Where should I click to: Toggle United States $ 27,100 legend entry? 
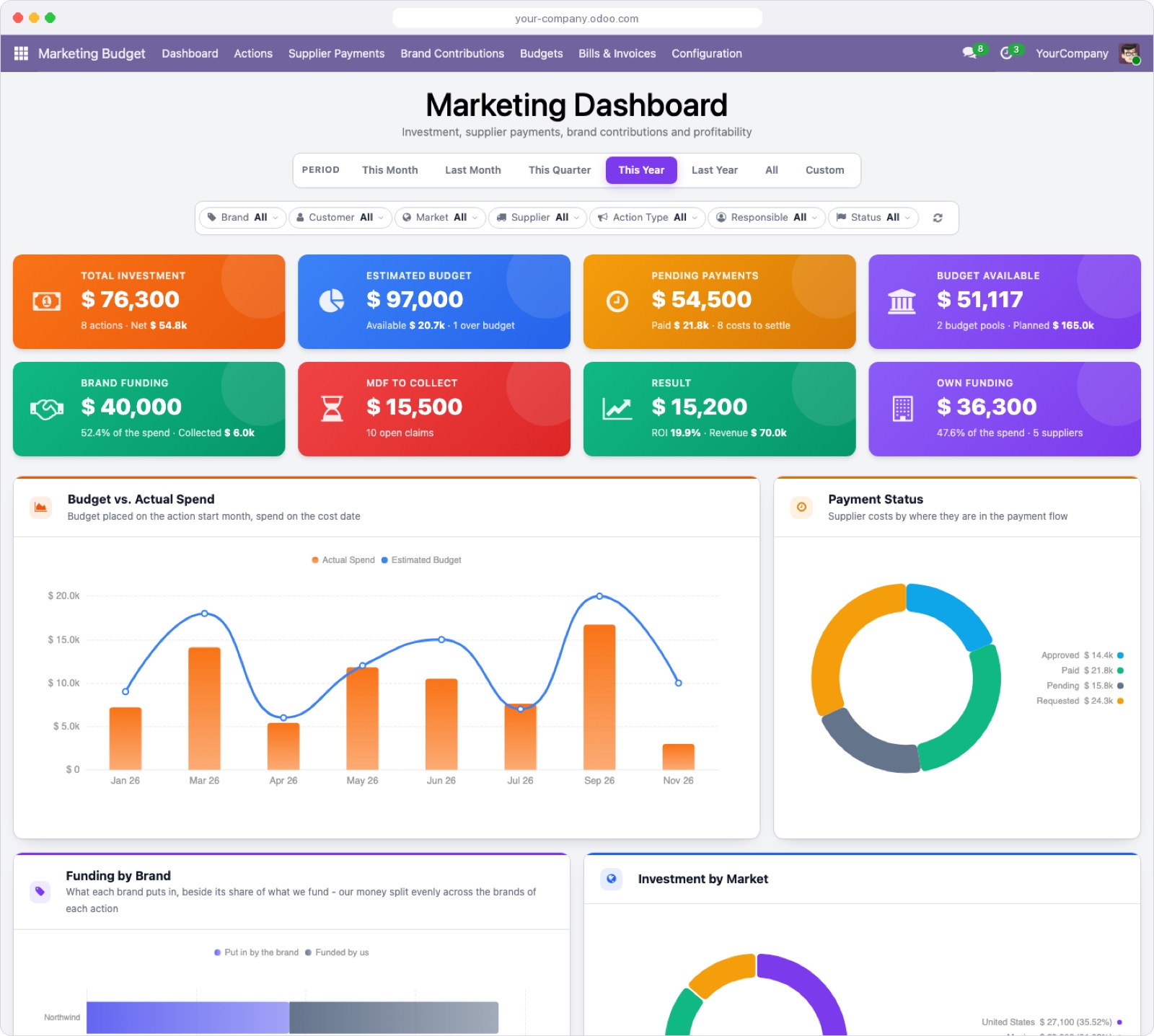point(1052,1022)
